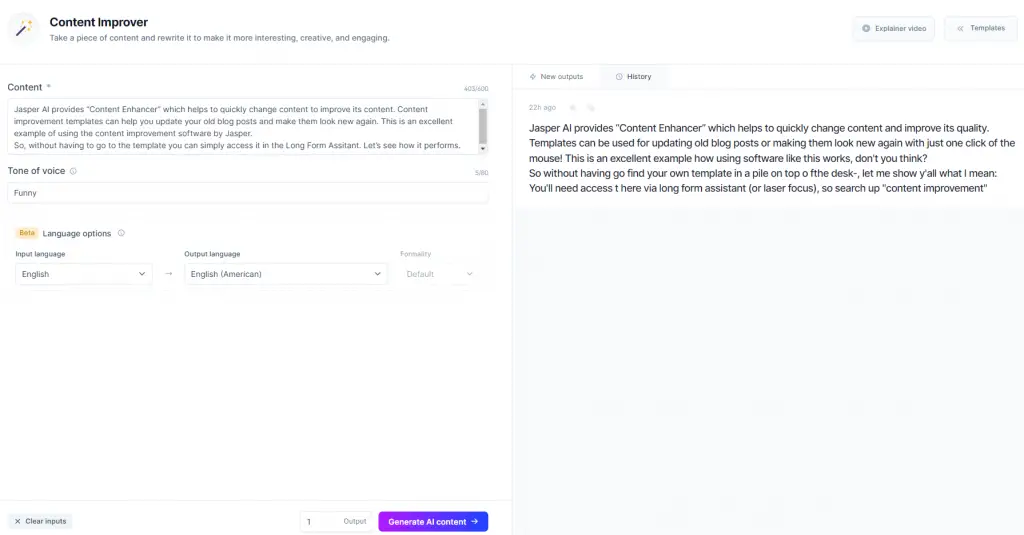Switch to the New outputs tab
This screenshot has height=535, width=1024.
556,76
